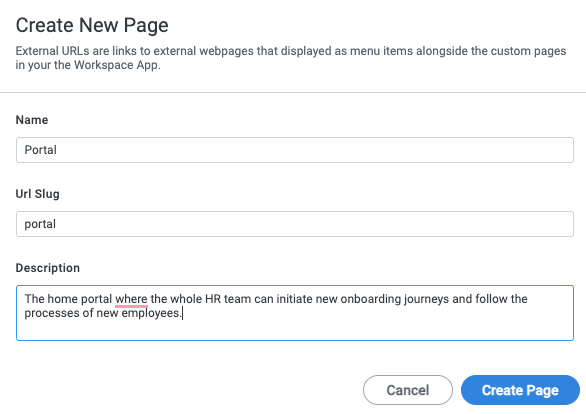Screen dimensions: 586x414
Task: Cancel the new page dialog
Action: (408, 390)
